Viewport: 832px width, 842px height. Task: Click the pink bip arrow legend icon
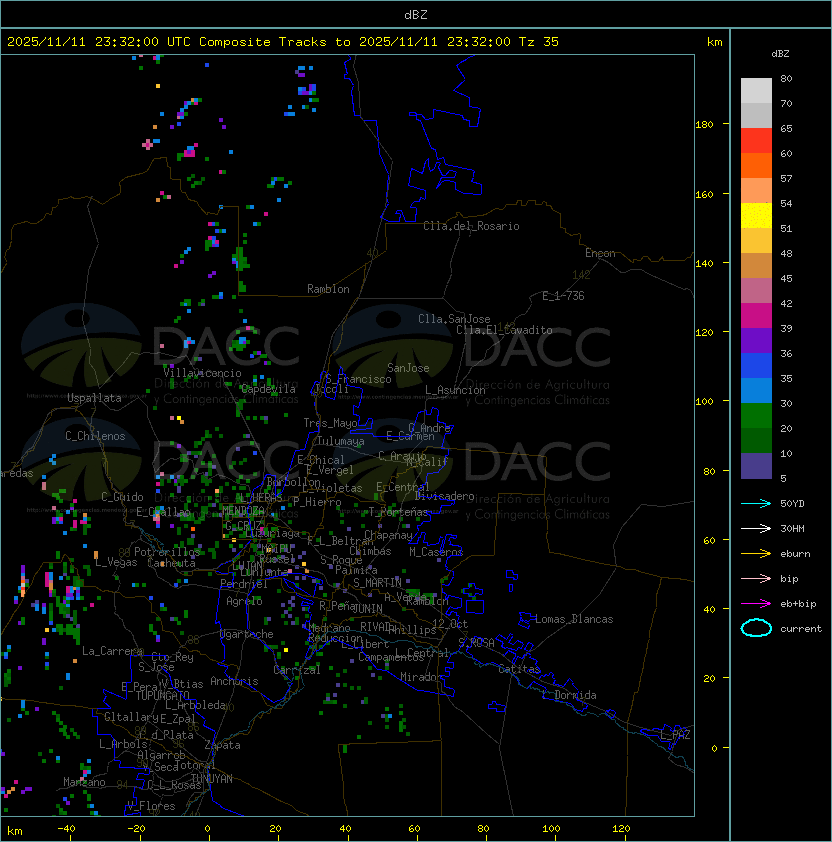756,578
